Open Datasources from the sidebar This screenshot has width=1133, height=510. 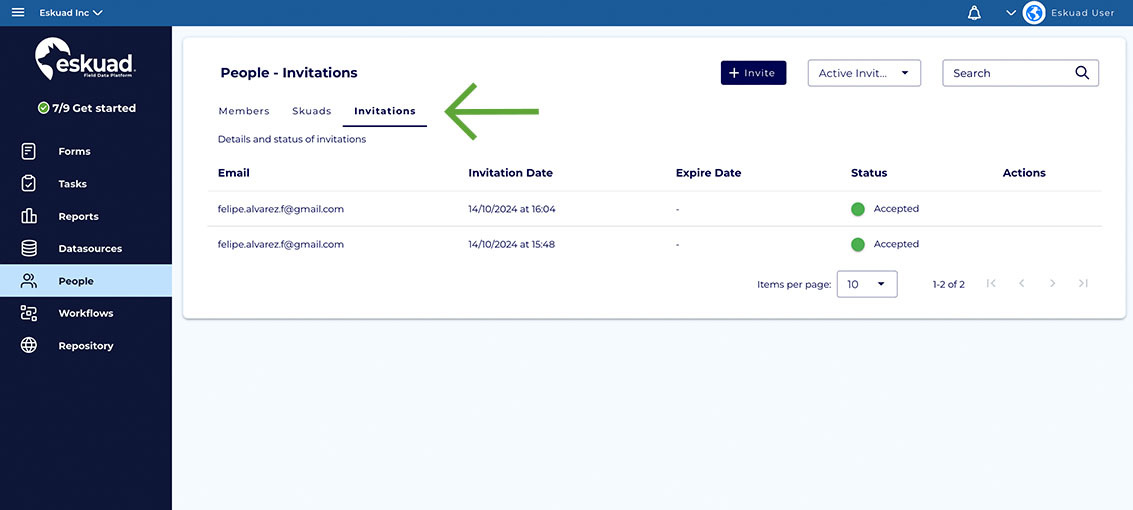tap(89, 248)
